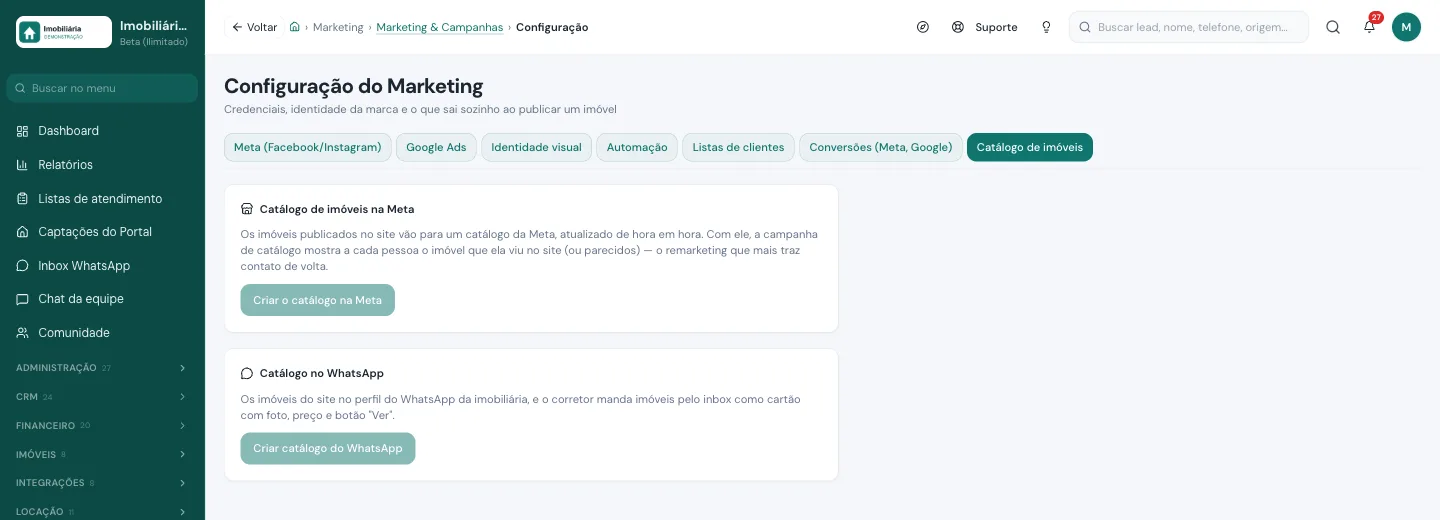Click the lightbulb tips icon
Screen dimensions: 1440x520
[1046, 27]
